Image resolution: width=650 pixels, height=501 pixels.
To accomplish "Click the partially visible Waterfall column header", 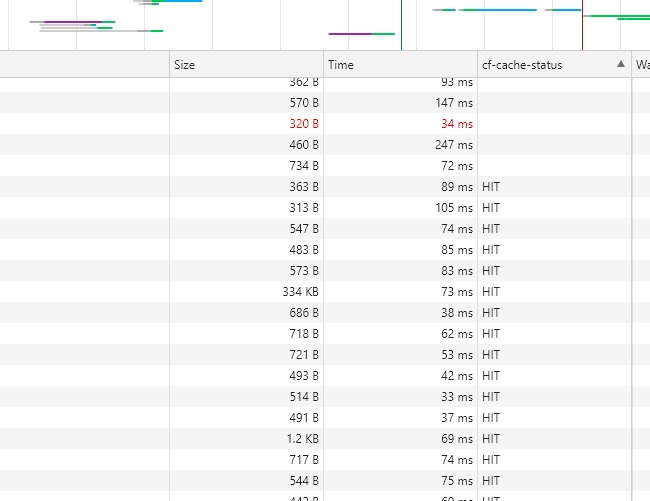I will point(641,64).
